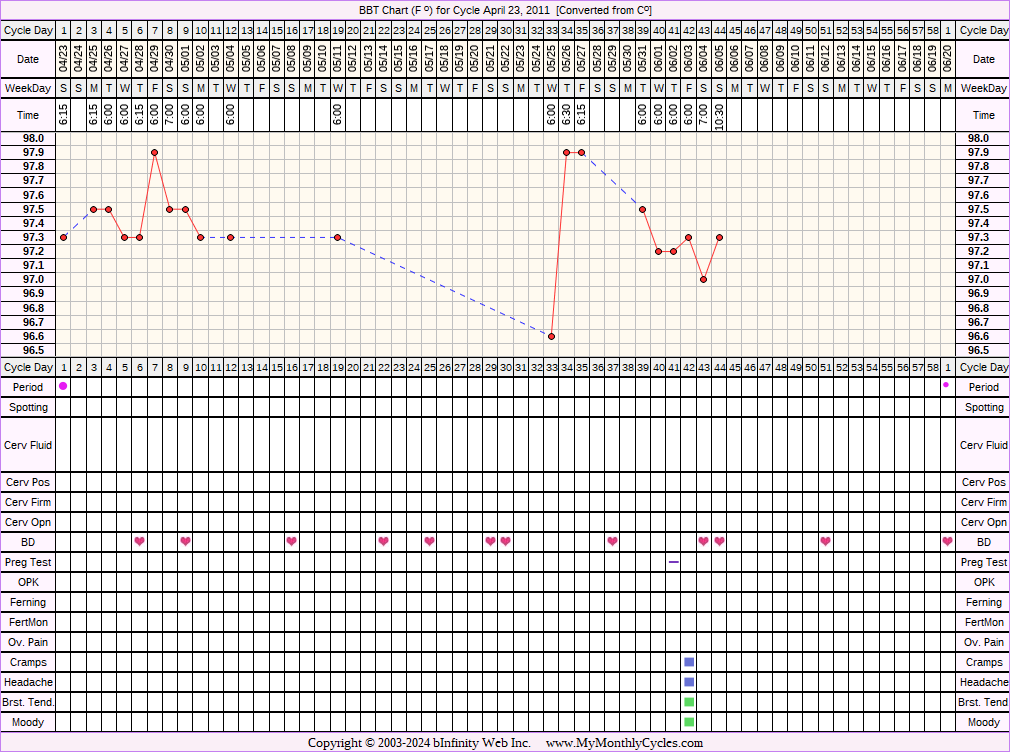Select the left OPK row label

pos(29,582)
